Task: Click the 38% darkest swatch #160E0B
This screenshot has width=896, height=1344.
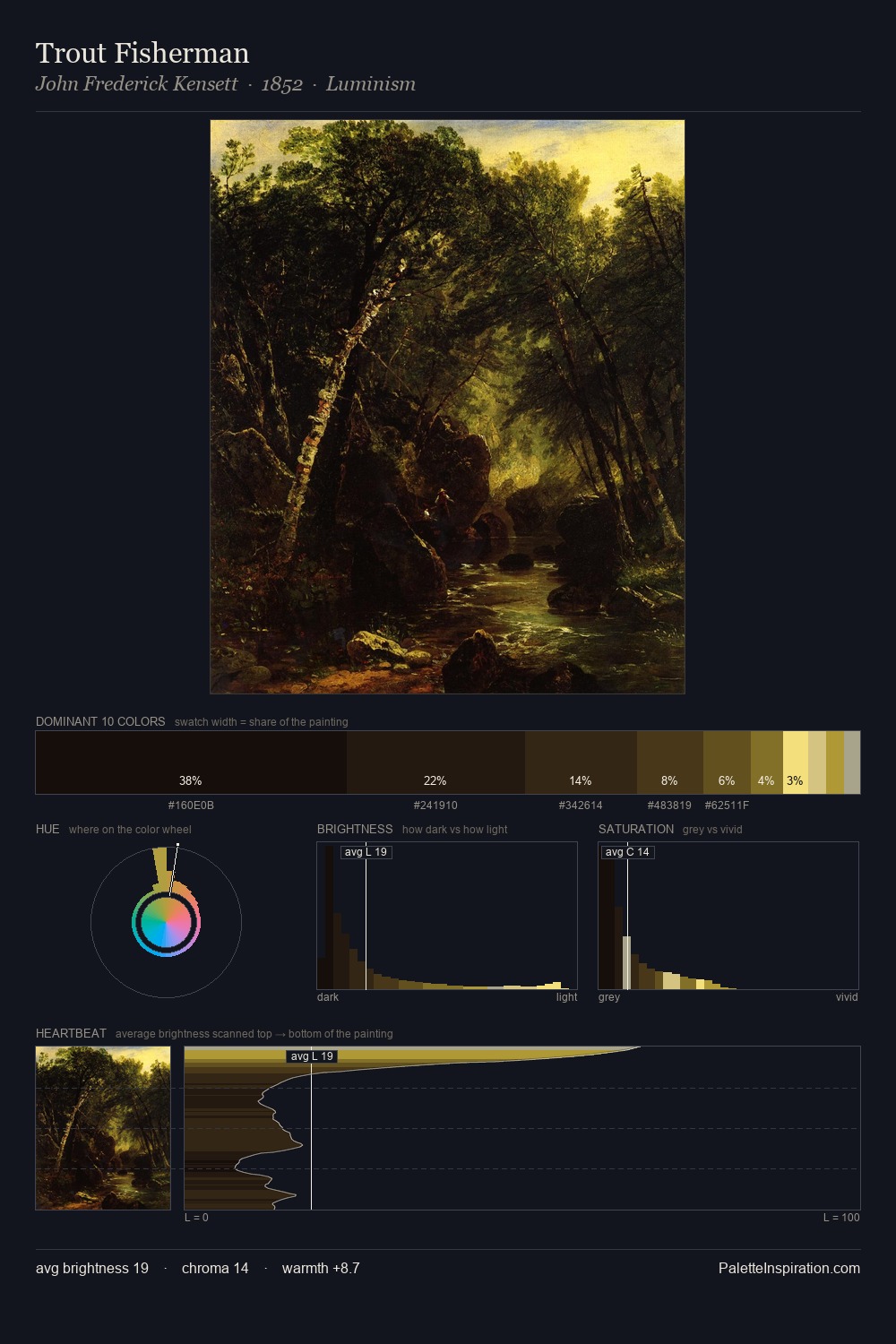Action: [191, 762]
